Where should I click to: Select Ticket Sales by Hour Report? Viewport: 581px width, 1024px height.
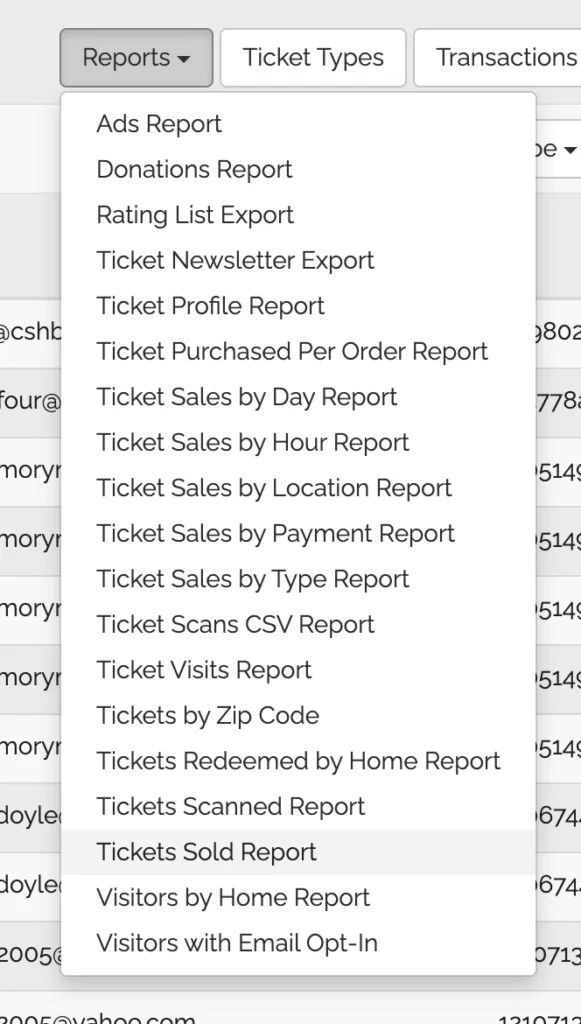point(298,442)
